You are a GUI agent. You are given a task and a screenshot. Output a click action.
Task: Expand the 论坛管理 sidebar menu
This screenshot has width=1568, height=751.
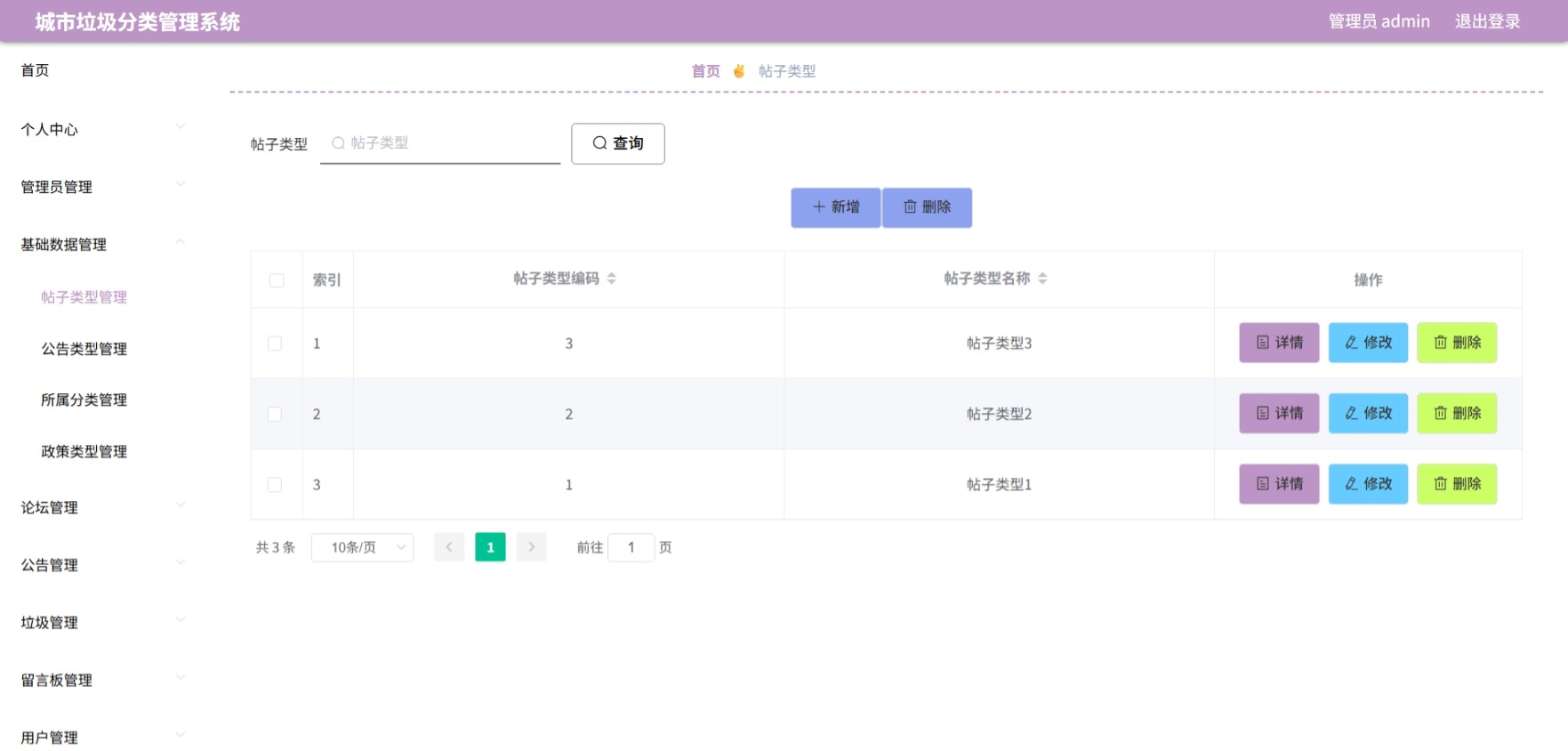[103, 507]
